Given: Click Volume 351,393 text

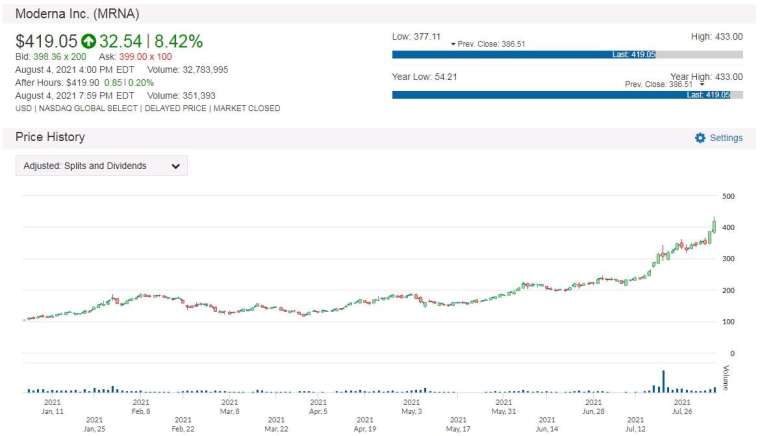Looking at the screenshot, I should [x=181, y=95].
